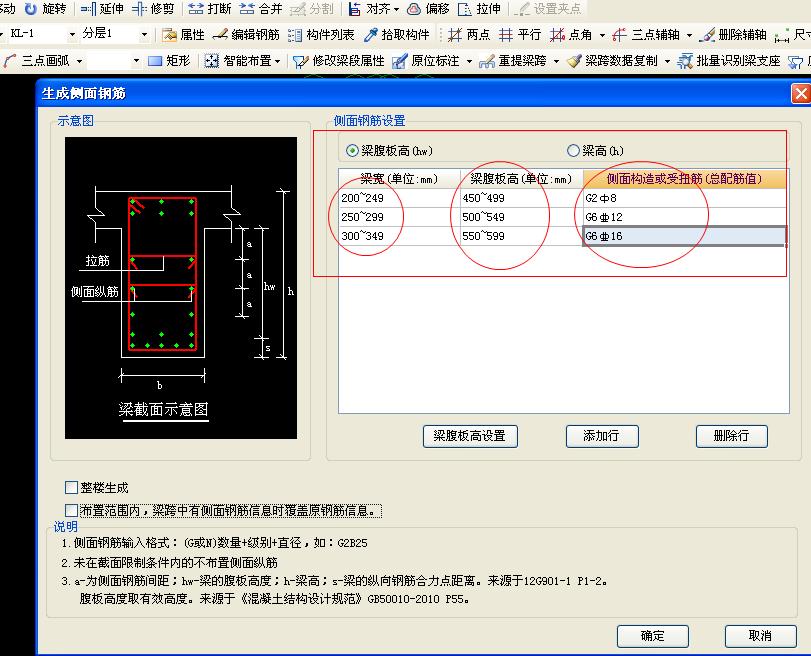Open the KL-1 component dropdown
Screen dimensions: 811x656
pyautogui.click(x=72, y=35)
